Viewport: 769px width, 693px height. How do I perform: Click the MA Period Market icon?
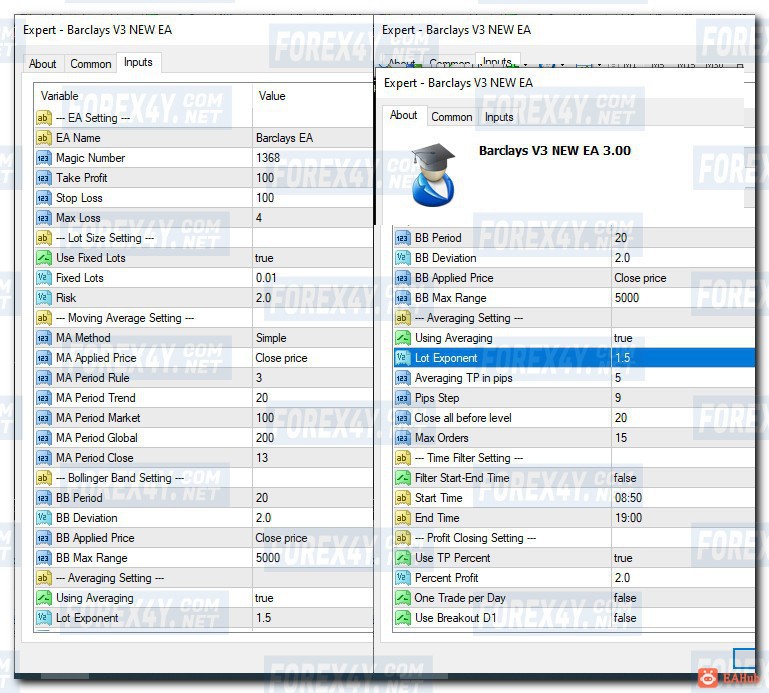(43, 418)
